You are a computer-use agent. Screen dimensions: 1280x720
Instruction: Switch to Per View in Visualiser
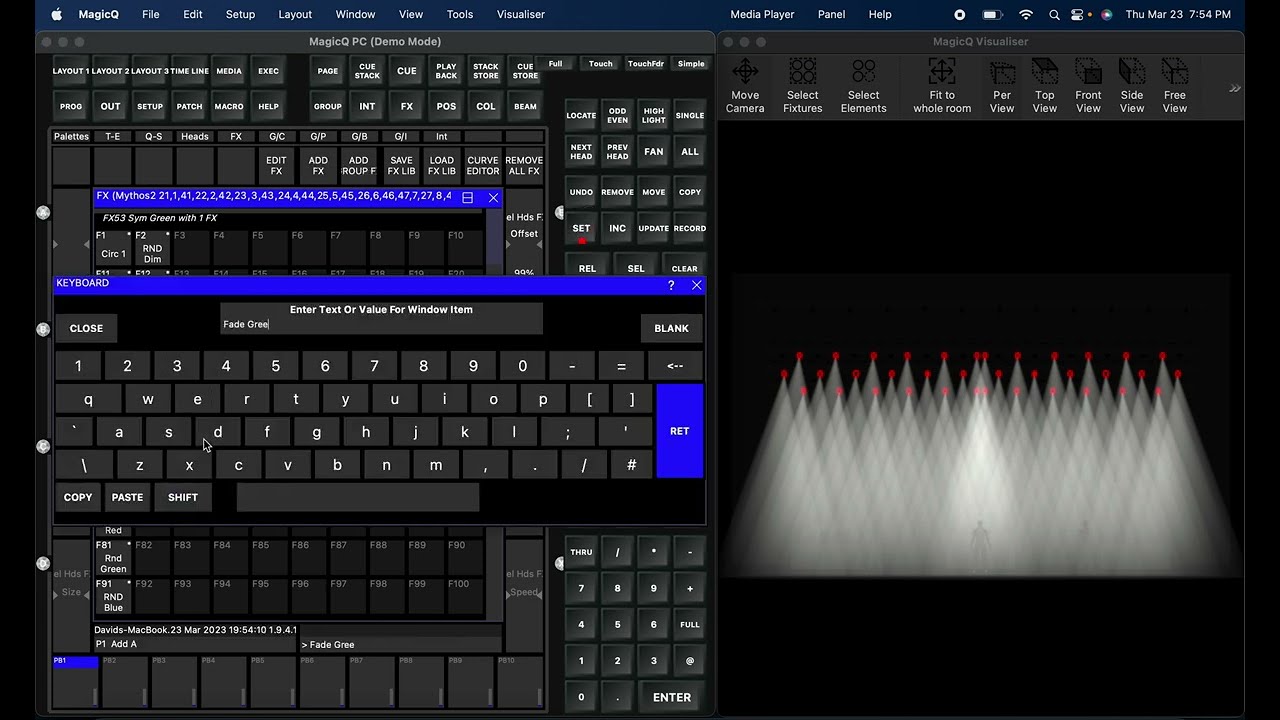(x=1001, y=86)
